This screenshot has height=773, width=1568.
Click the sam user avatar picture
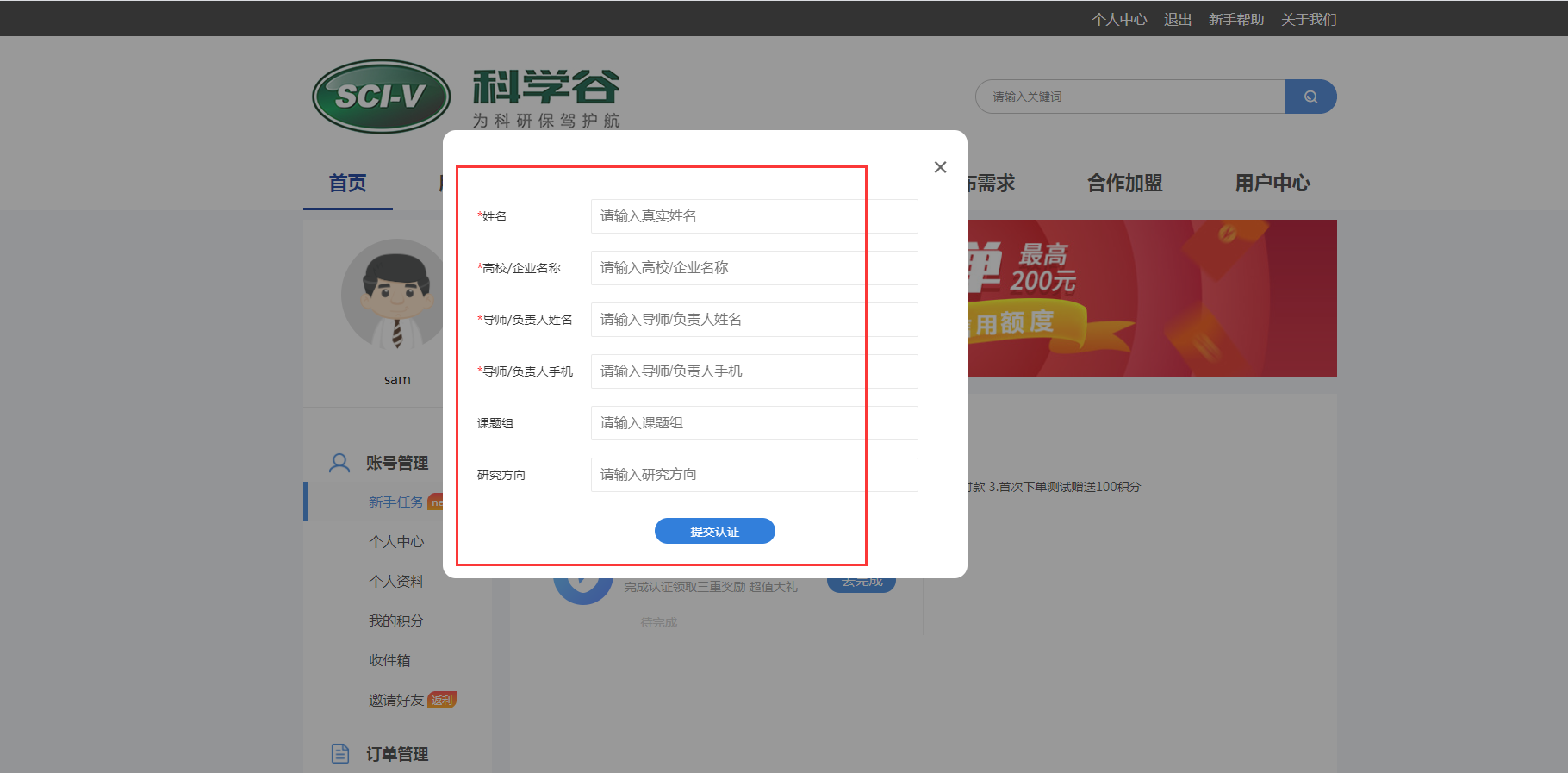(x=395, y=295)
